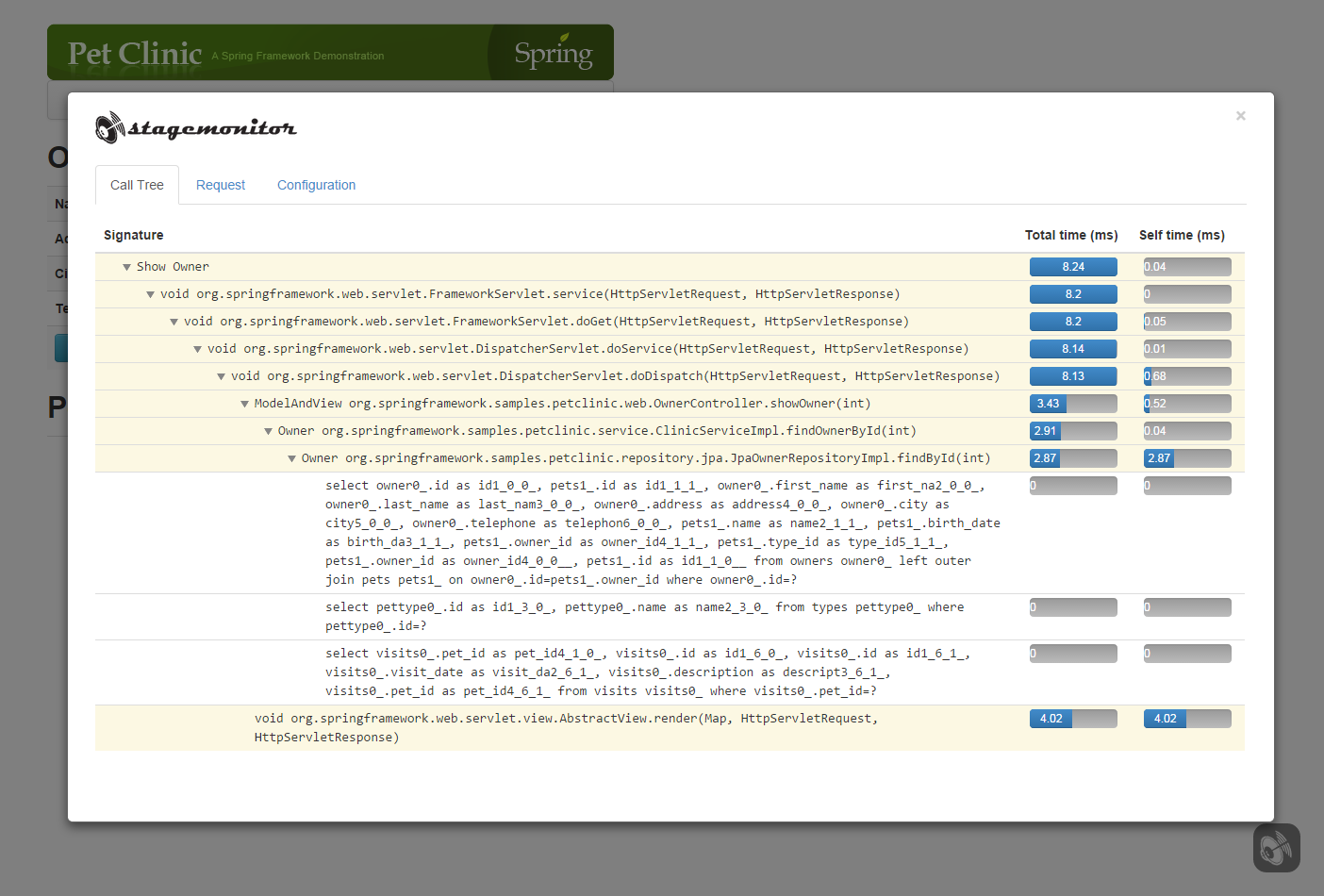
Task: Collapse the Show Owner root node
Action: [126, 267]
